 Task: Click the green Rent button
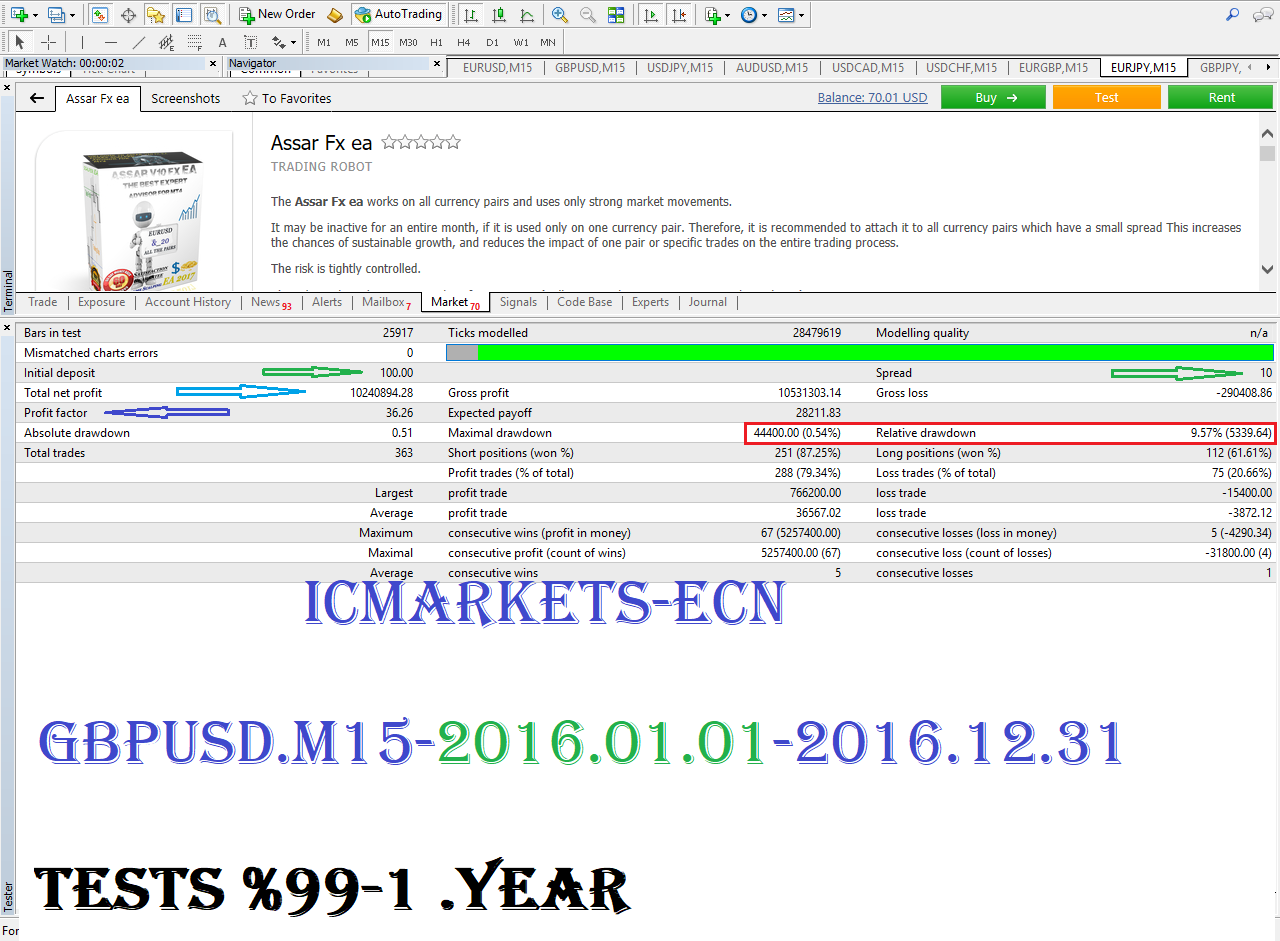tap(1221, 97)
